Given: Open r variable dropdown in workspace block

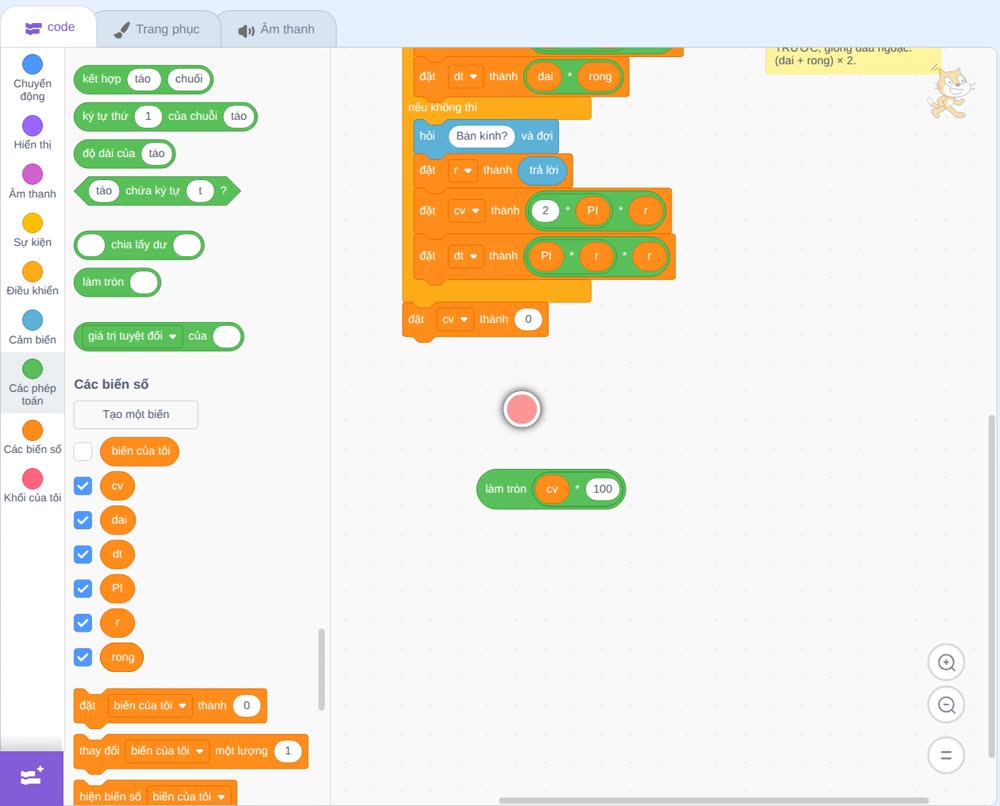Looking at the screenshot, I should 462,170.
